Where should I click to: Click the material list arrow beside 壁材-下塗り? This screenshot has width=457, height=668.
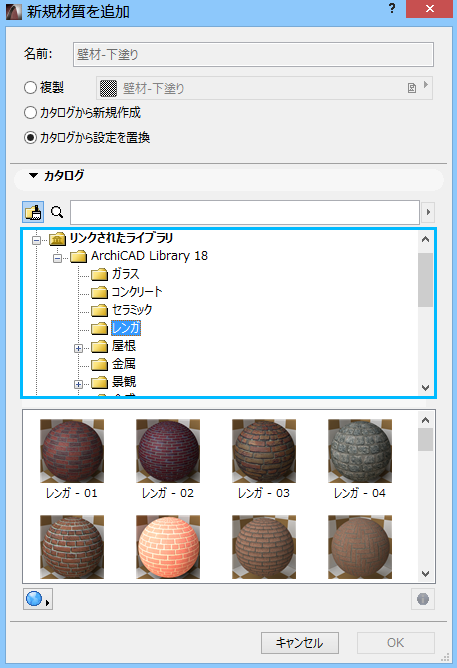coord(425,85)
